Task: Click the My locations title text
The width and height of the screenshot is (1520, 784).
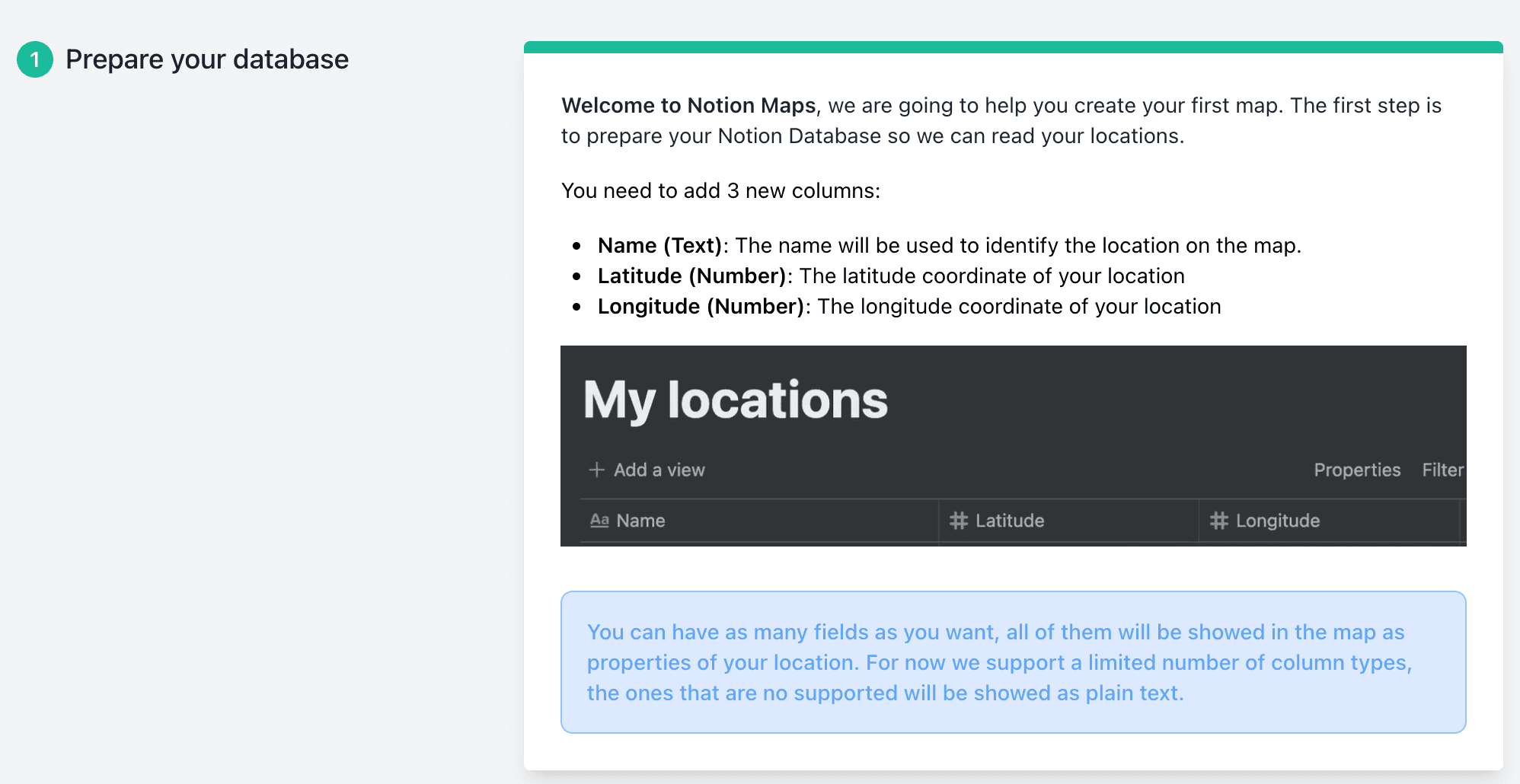Action: click(736, 400)
